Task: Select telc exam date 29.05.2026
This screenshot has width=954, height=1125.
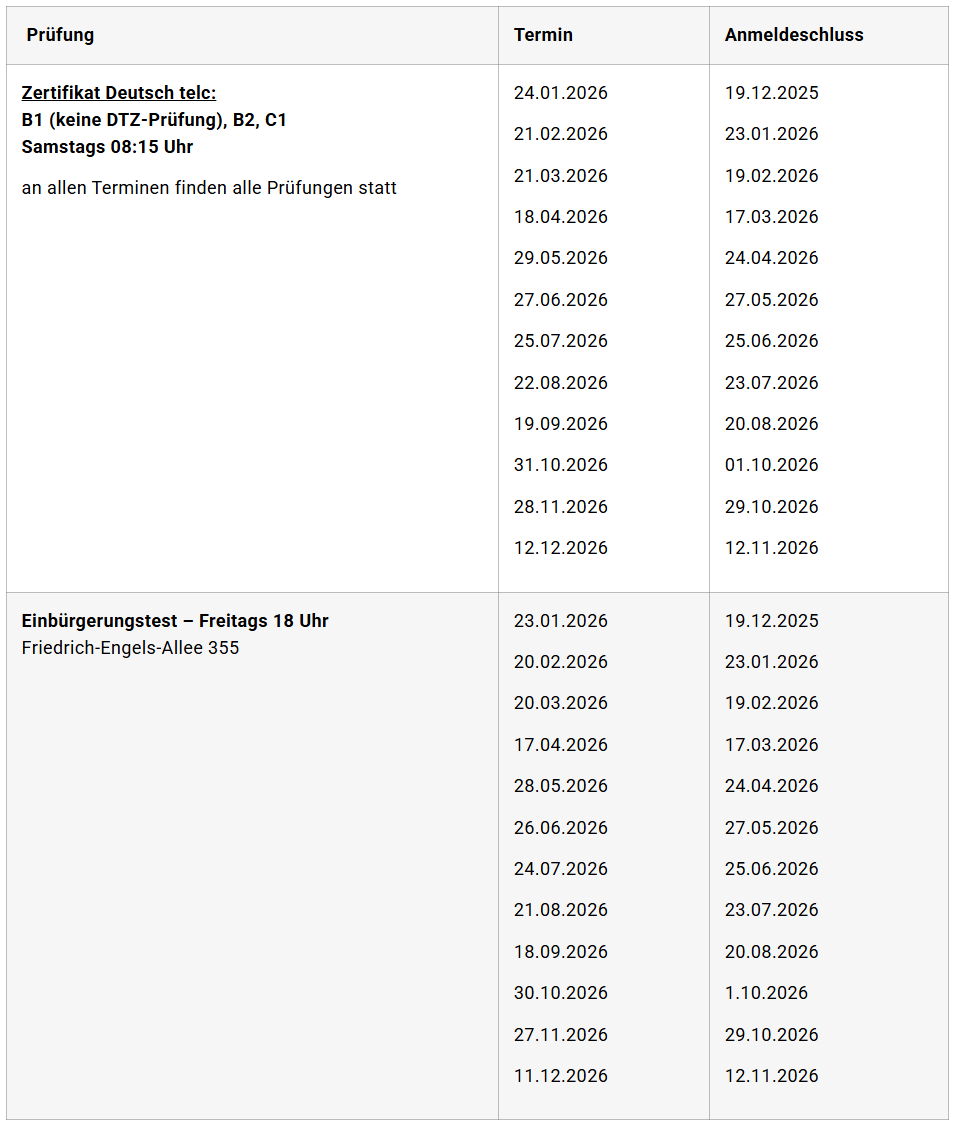Action: coord(560,258)
